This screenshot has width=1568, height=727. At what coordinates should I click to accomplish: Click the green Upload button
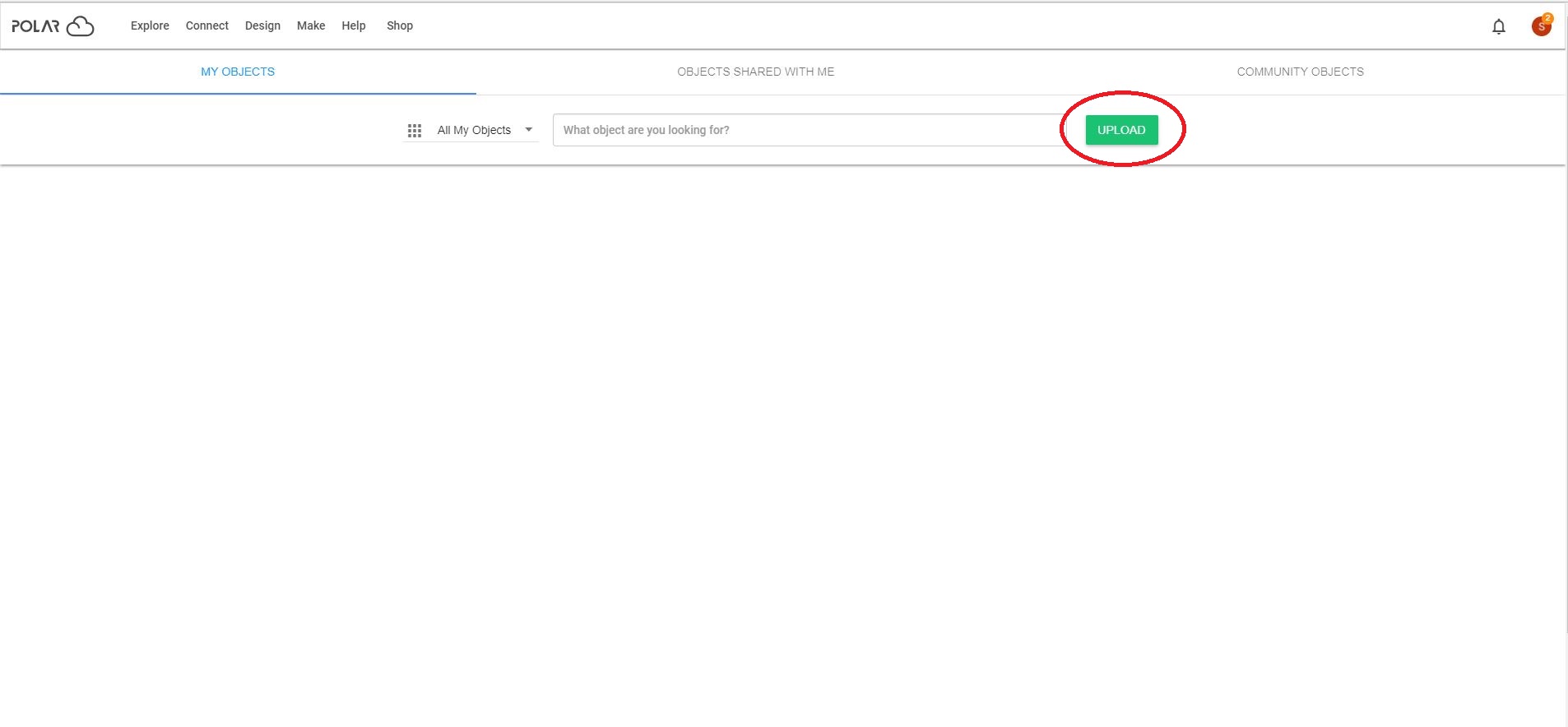point(1121,130)
